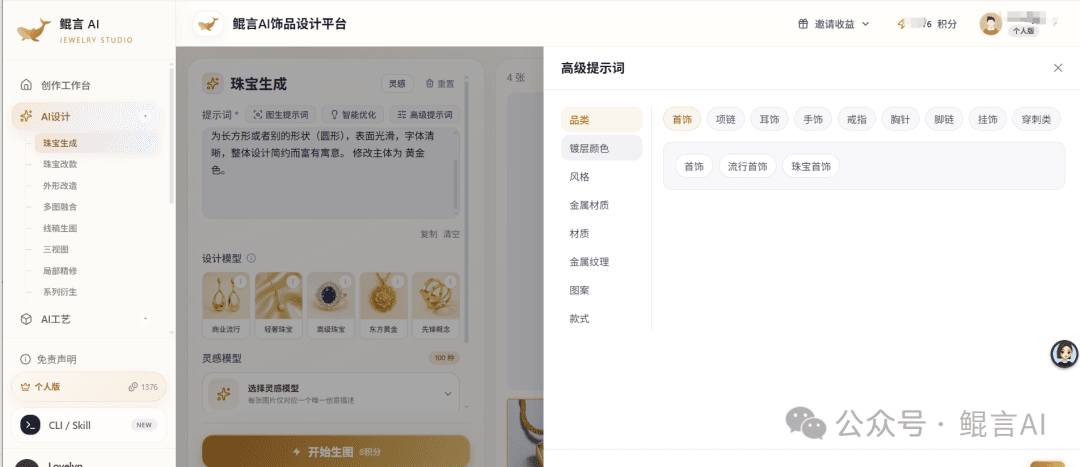Select the 先锋概念 design model
Image resolution: width=1080 pixels, height=467 pixels.
point(436,304)
